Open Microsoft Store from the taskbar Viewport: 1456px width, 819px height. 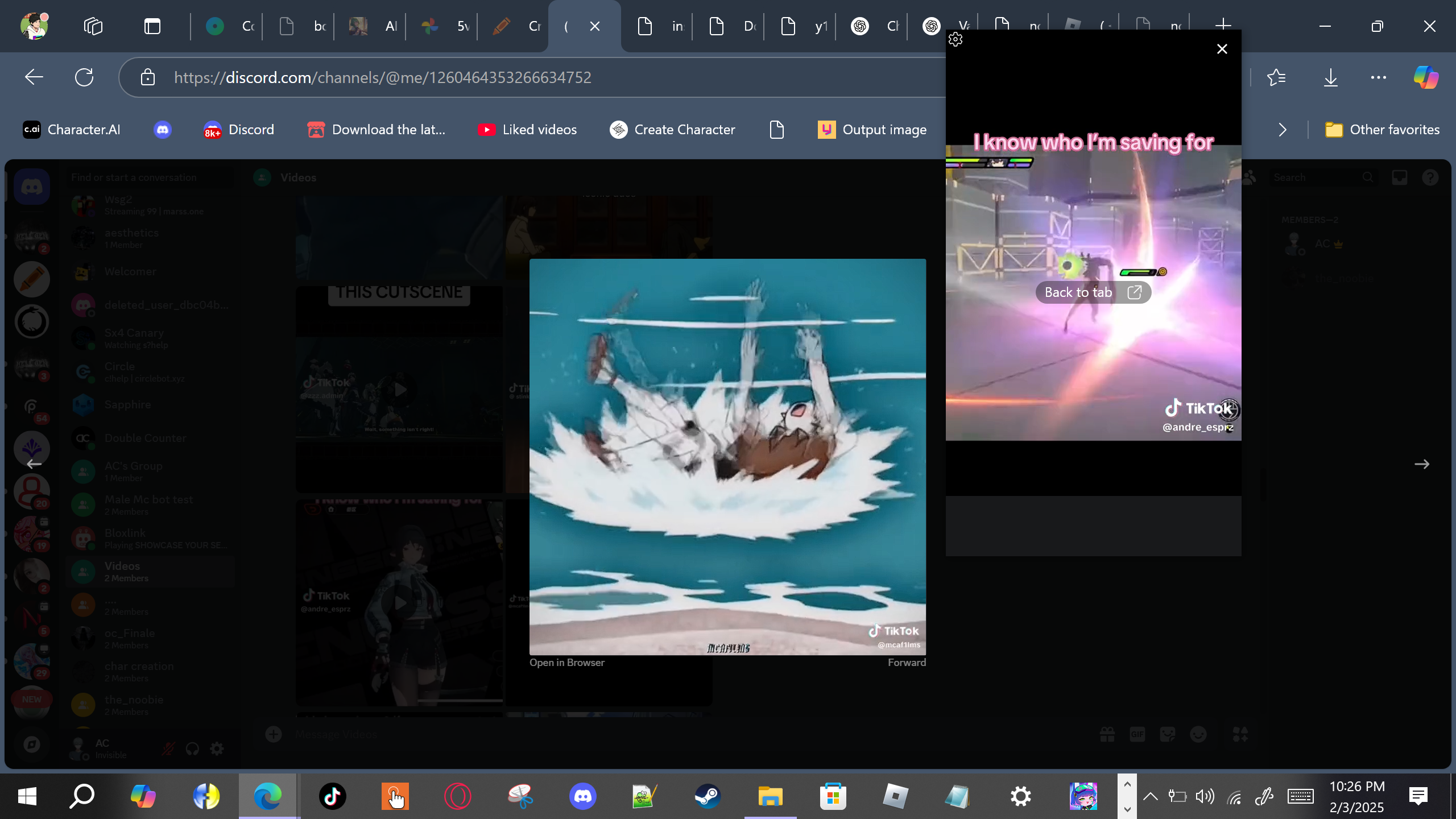(833, 796)
